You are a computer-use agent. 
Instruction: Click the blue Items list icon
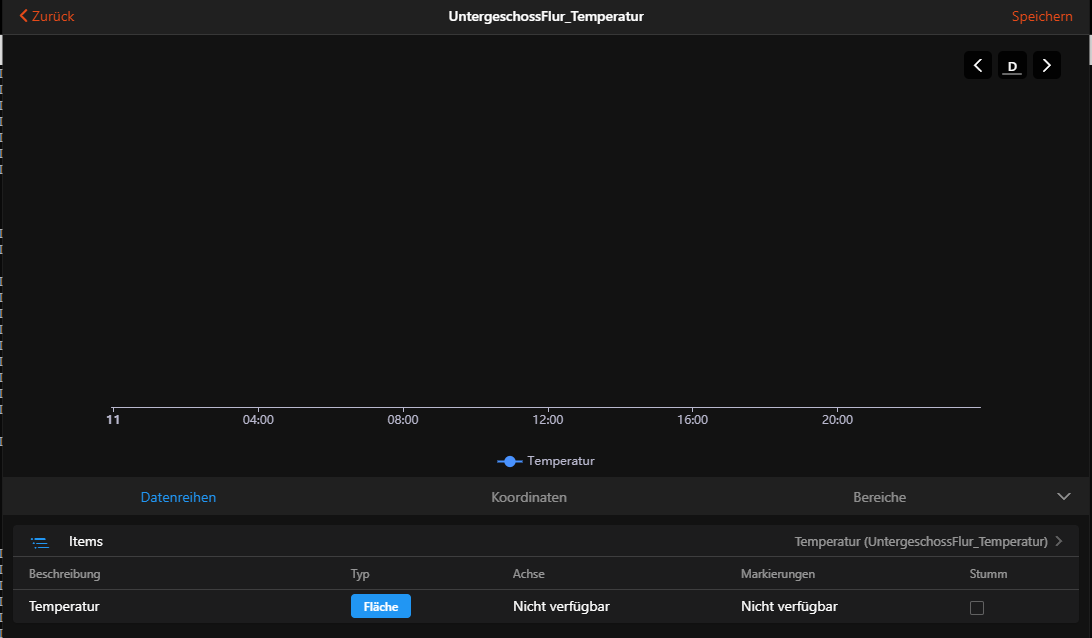(x=40, y=541)
